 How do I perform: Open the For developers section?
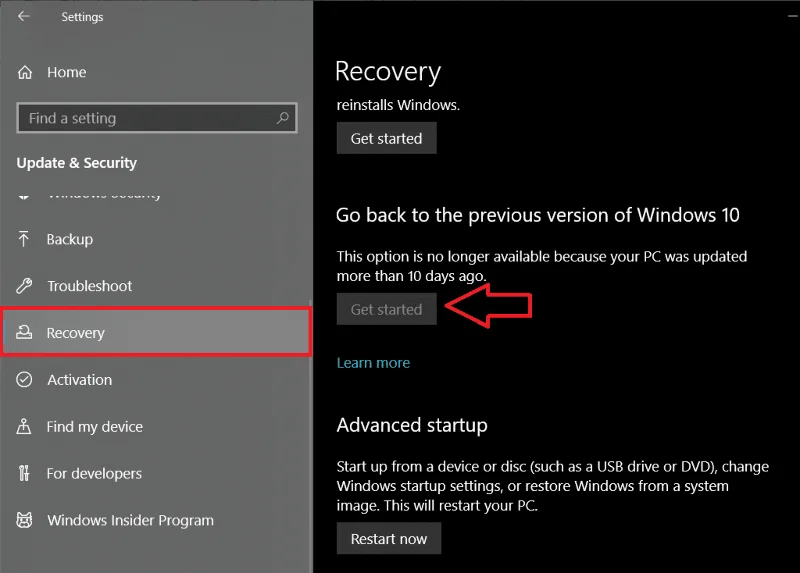coord(156,474)
